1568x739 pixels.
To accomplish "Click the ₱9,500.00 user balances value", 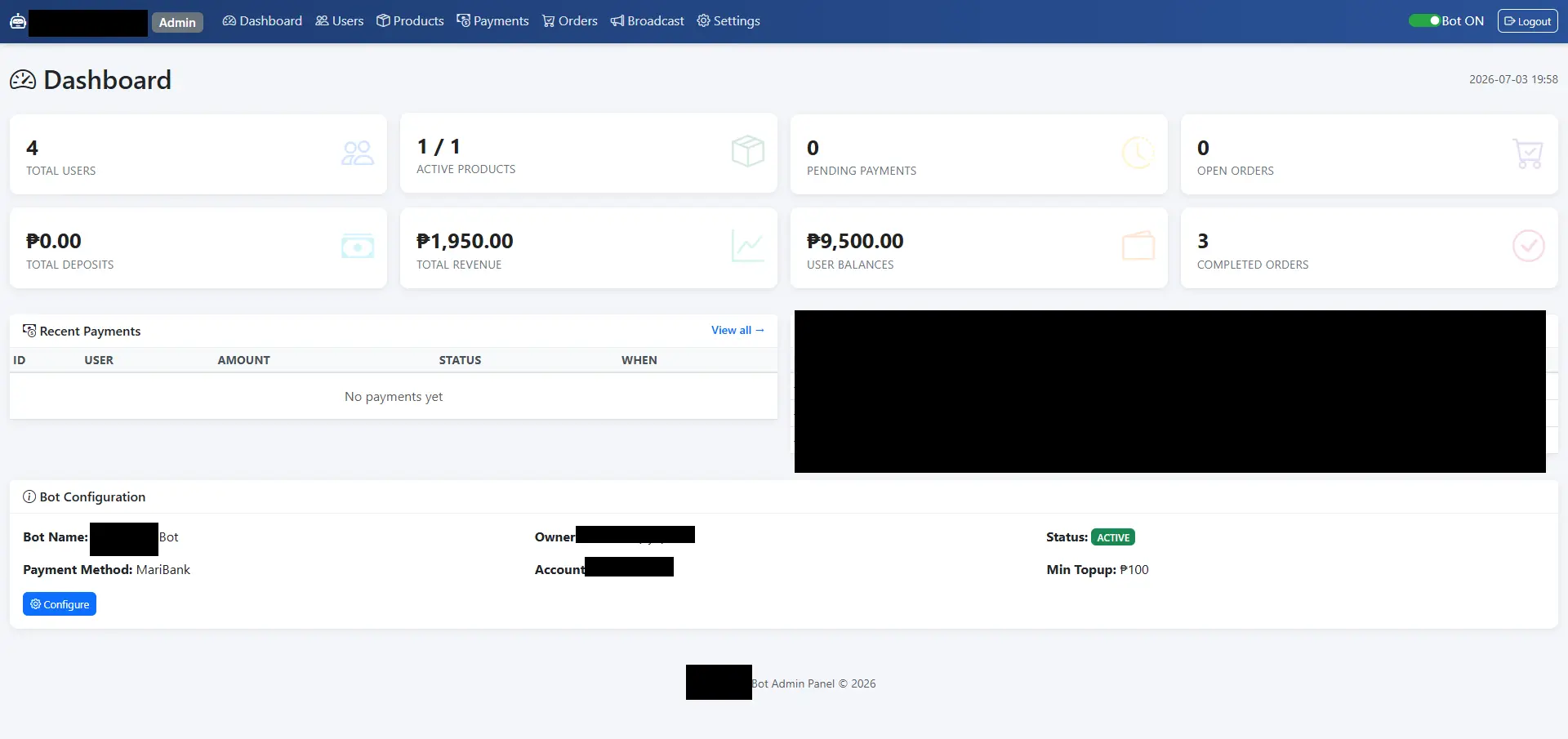I will pyautogui.click(x=855, y=241).
